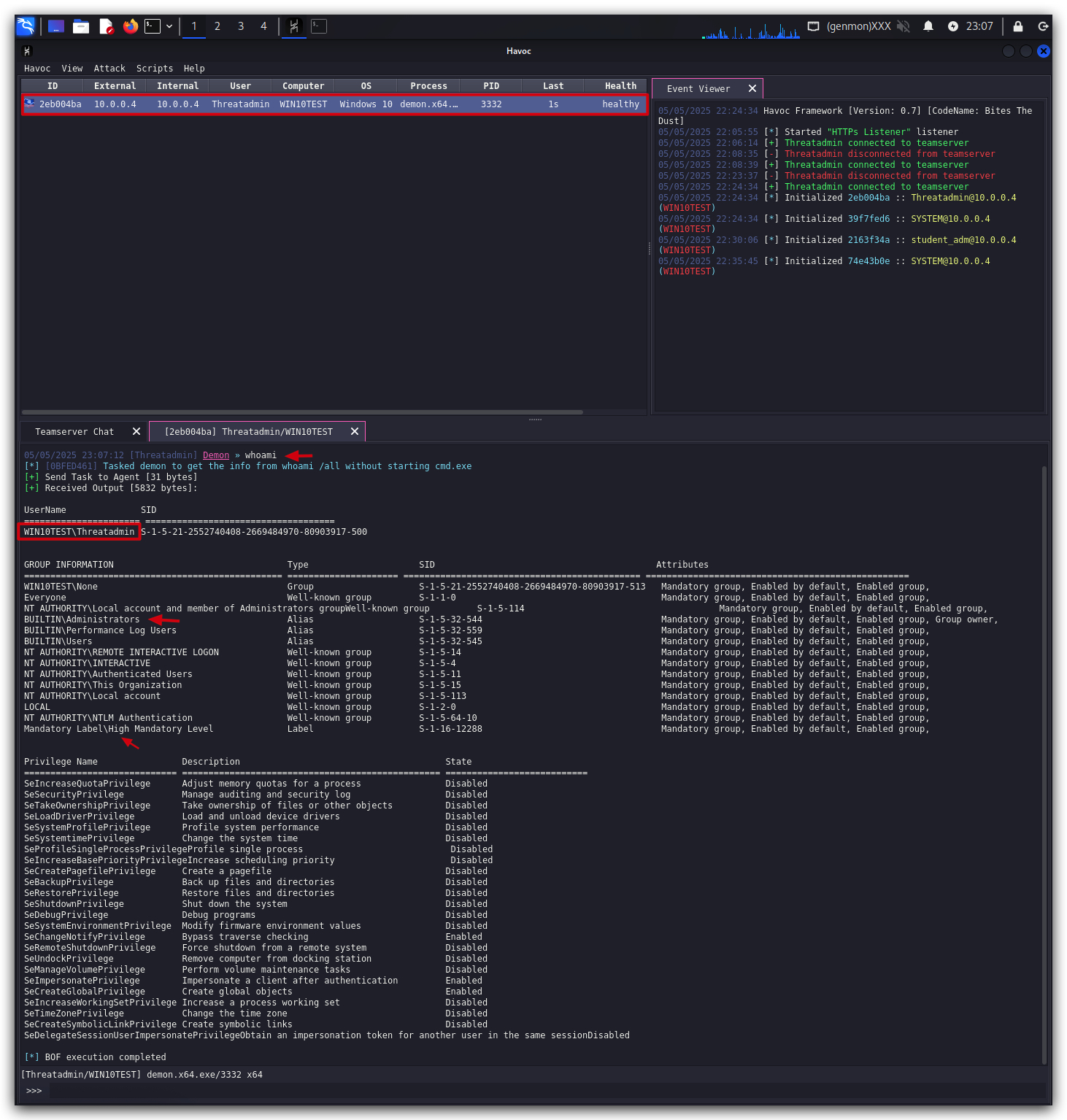This screenshot has width=1067, height=1120.
Task: Open the Scripts menu
Action: tap(155, 69)
